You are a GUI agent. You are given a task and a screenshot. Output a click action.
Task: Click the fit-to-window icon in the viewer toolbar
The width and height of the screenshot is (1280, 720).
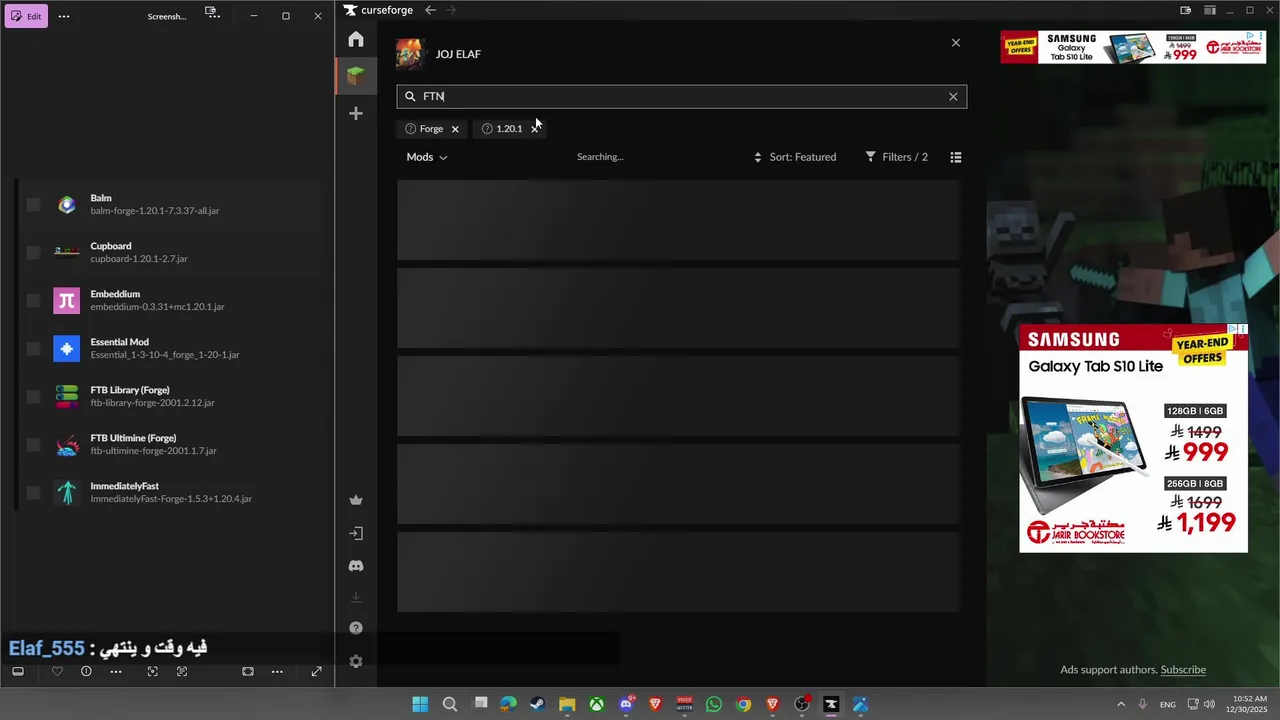(x=248, y=671)
